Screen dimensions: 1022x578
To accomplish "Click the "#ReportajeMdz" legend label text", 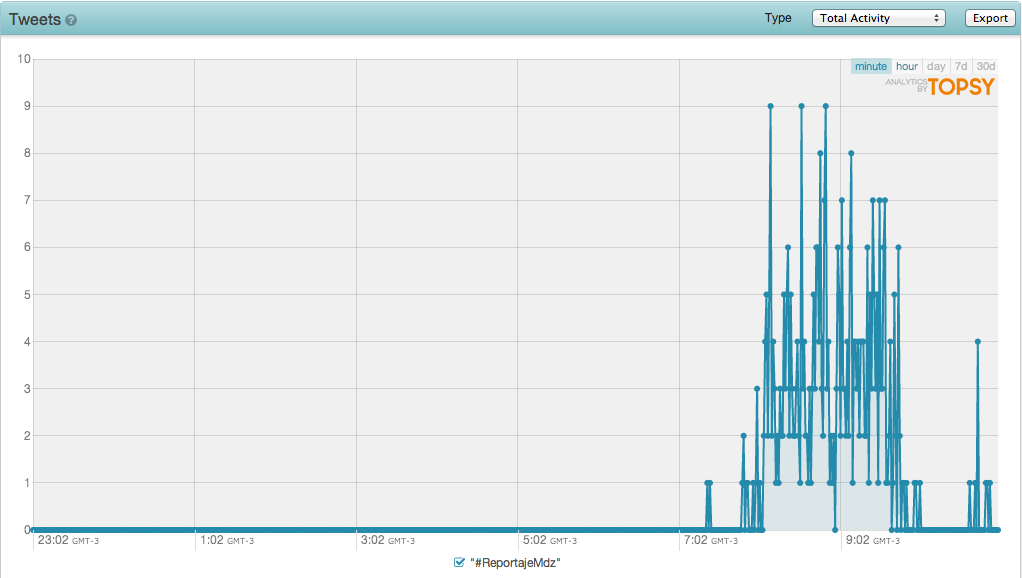I will [x=515, y=563].
